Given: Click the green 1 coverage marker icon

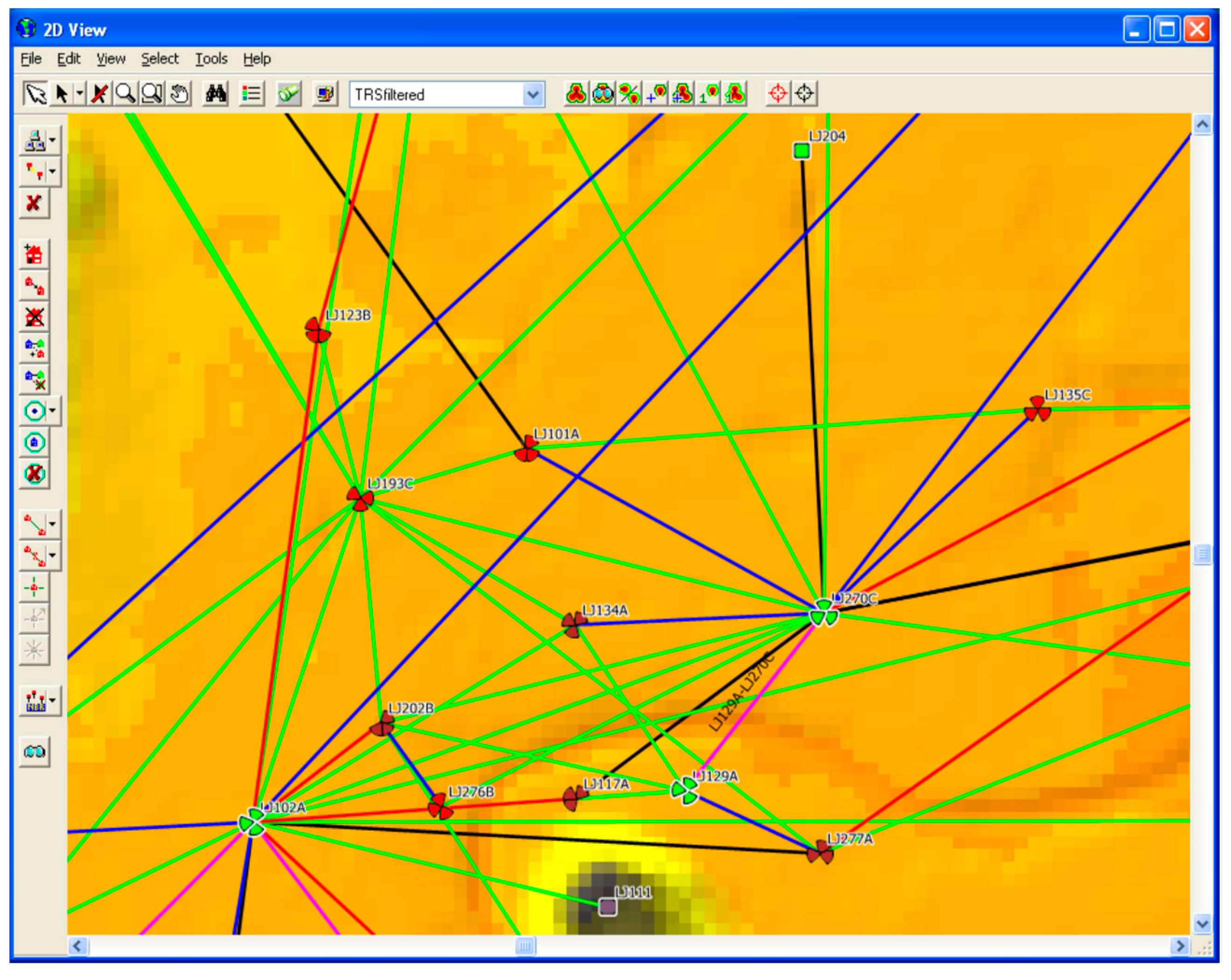Looking at the screenshot, I should tap(709, 94).
